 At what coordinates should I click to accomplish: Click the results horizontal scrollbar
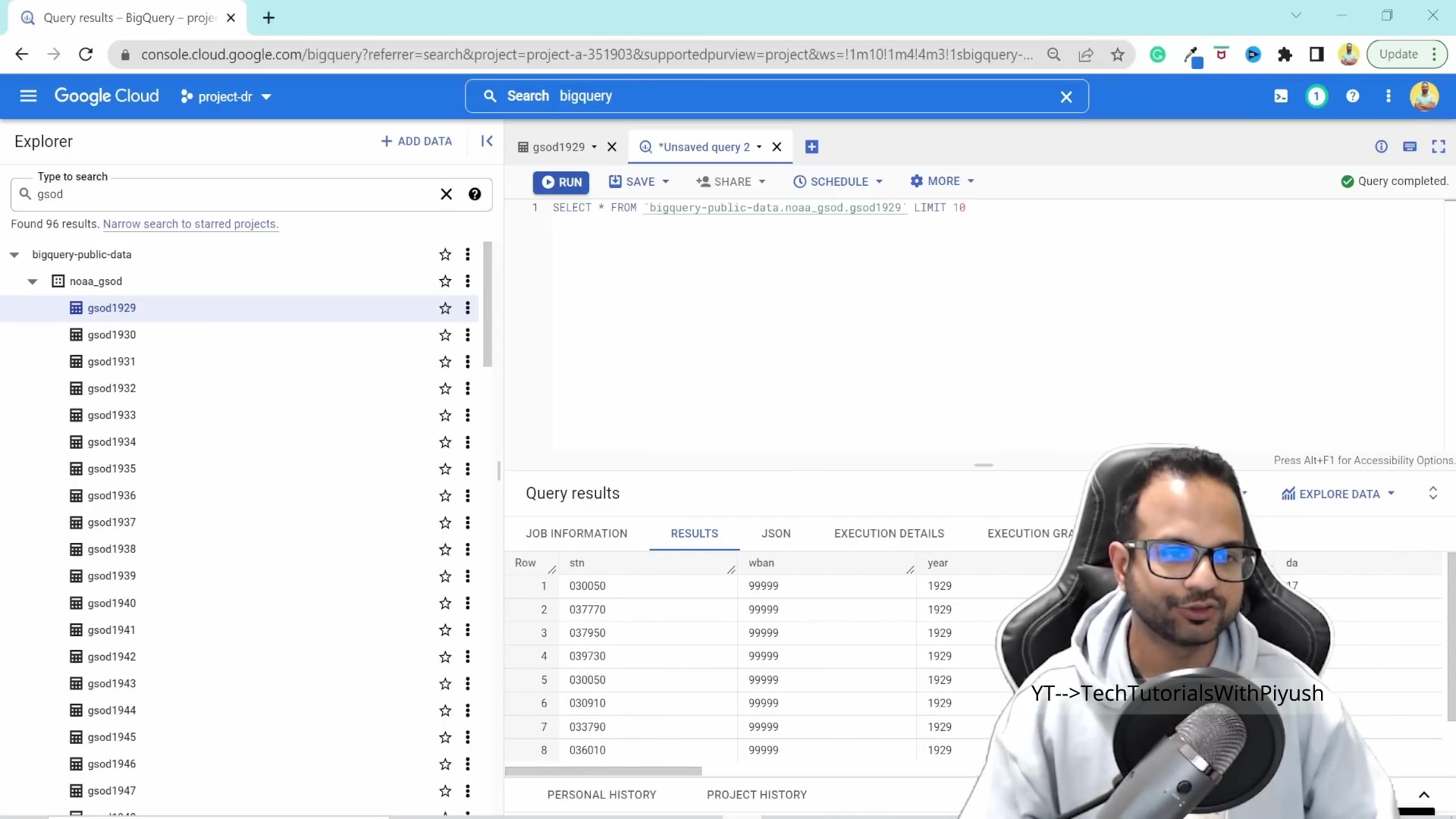(604, 771)
